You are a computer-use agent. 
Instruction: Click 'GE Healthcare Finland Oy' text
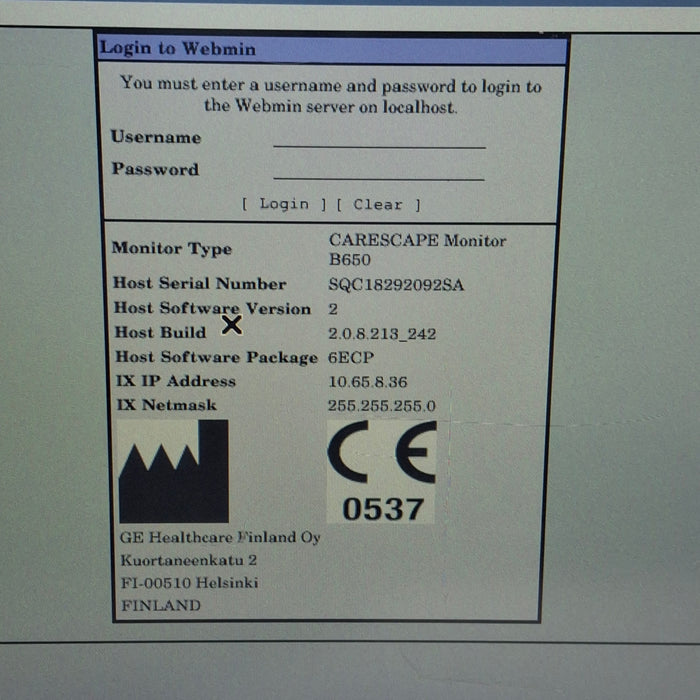(x=220, y=537)
